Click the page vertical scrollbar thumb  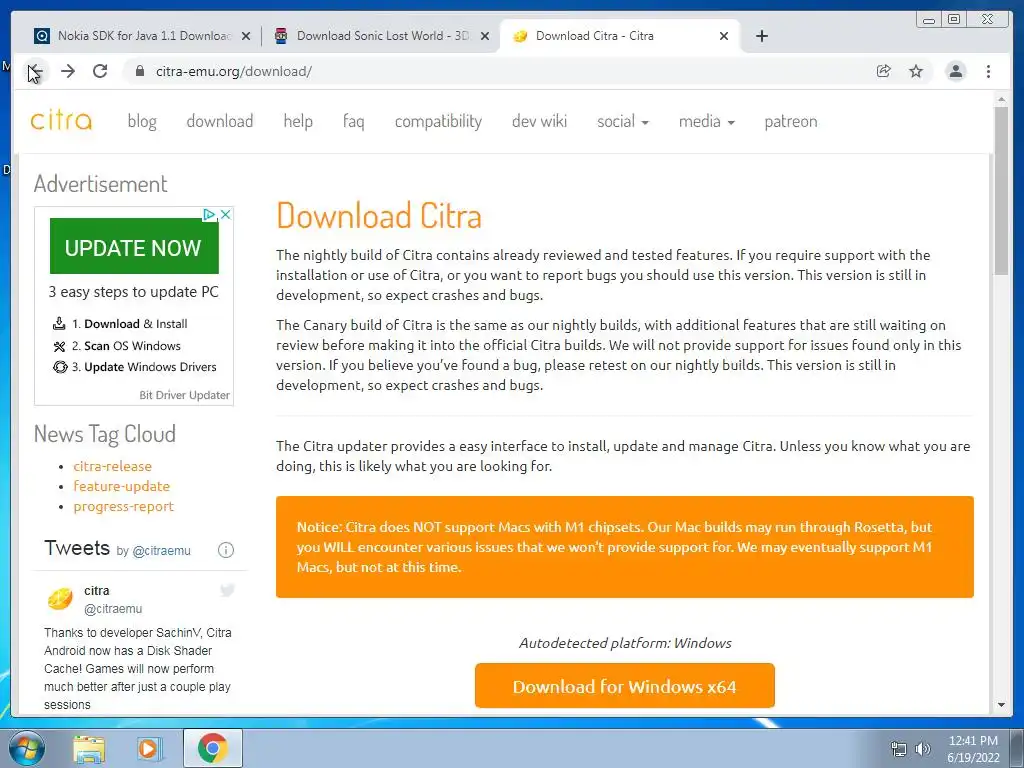tap(1001, 191)
